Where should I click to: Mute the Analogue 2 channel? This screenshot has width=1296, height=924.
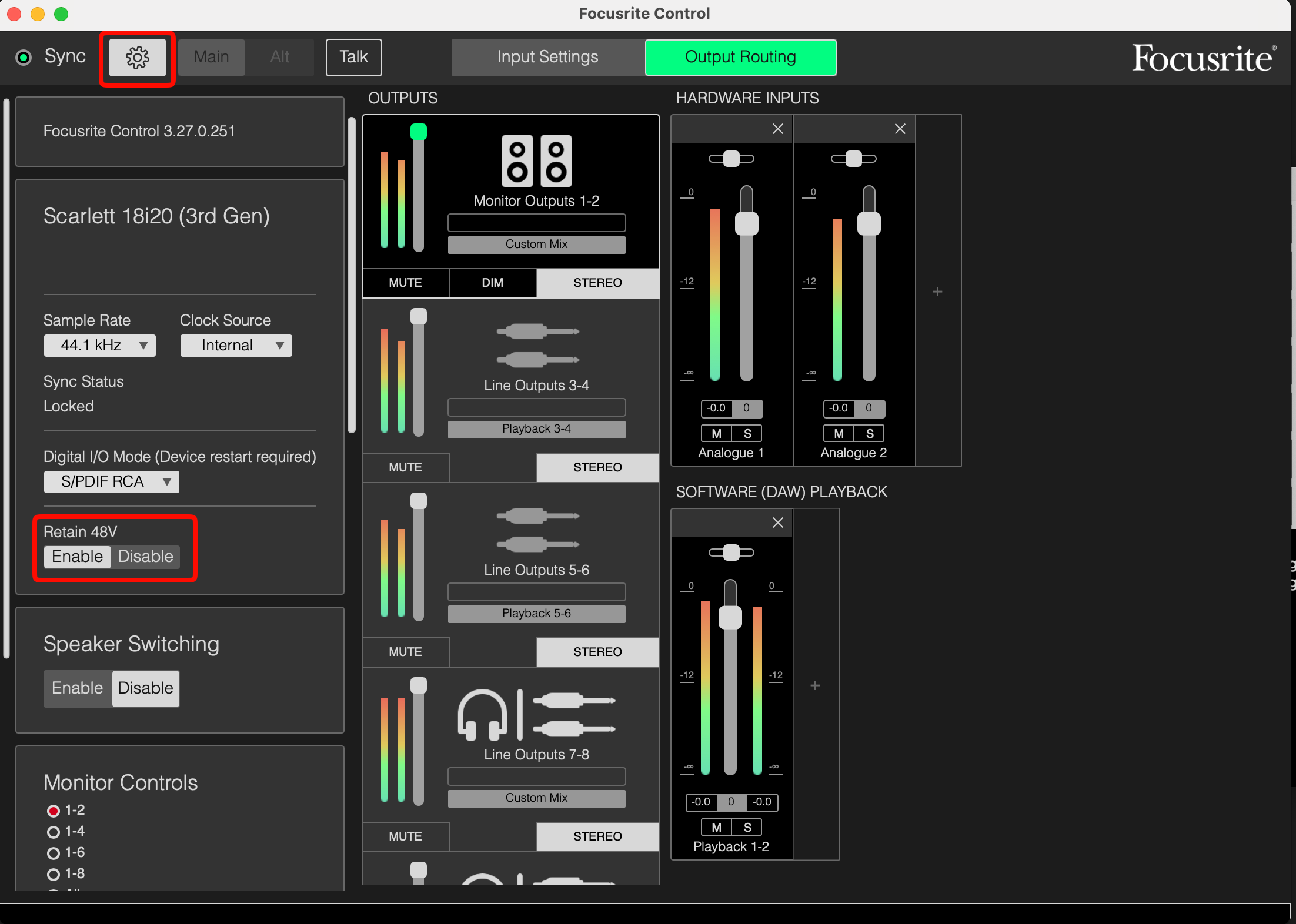click(x=839, y=433)
